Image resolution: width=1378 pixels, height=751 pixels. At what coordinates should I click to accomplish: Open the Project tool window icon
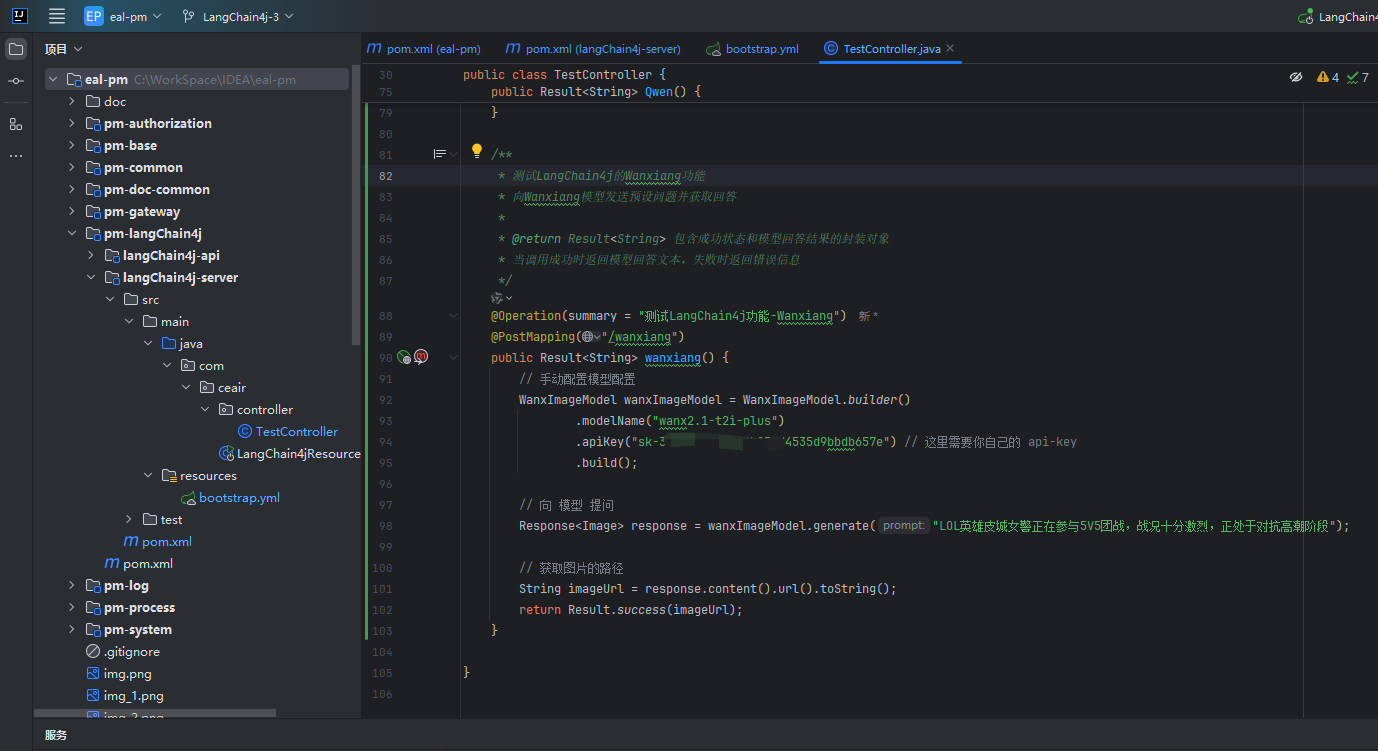click(x=16, y=48)
